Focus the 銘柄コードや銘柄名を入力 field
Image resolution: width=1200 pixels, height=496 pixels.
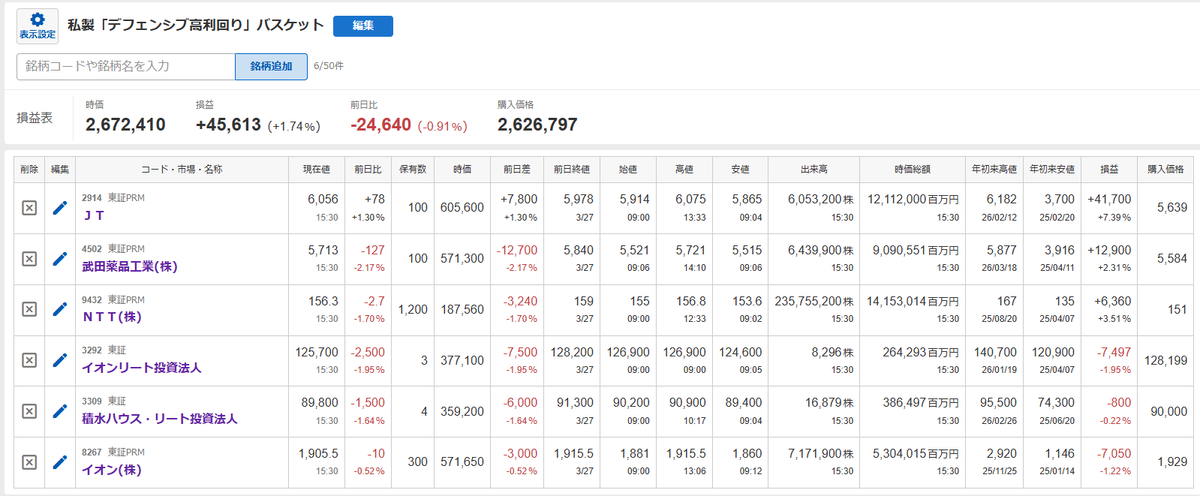click(x=126, y=66)
